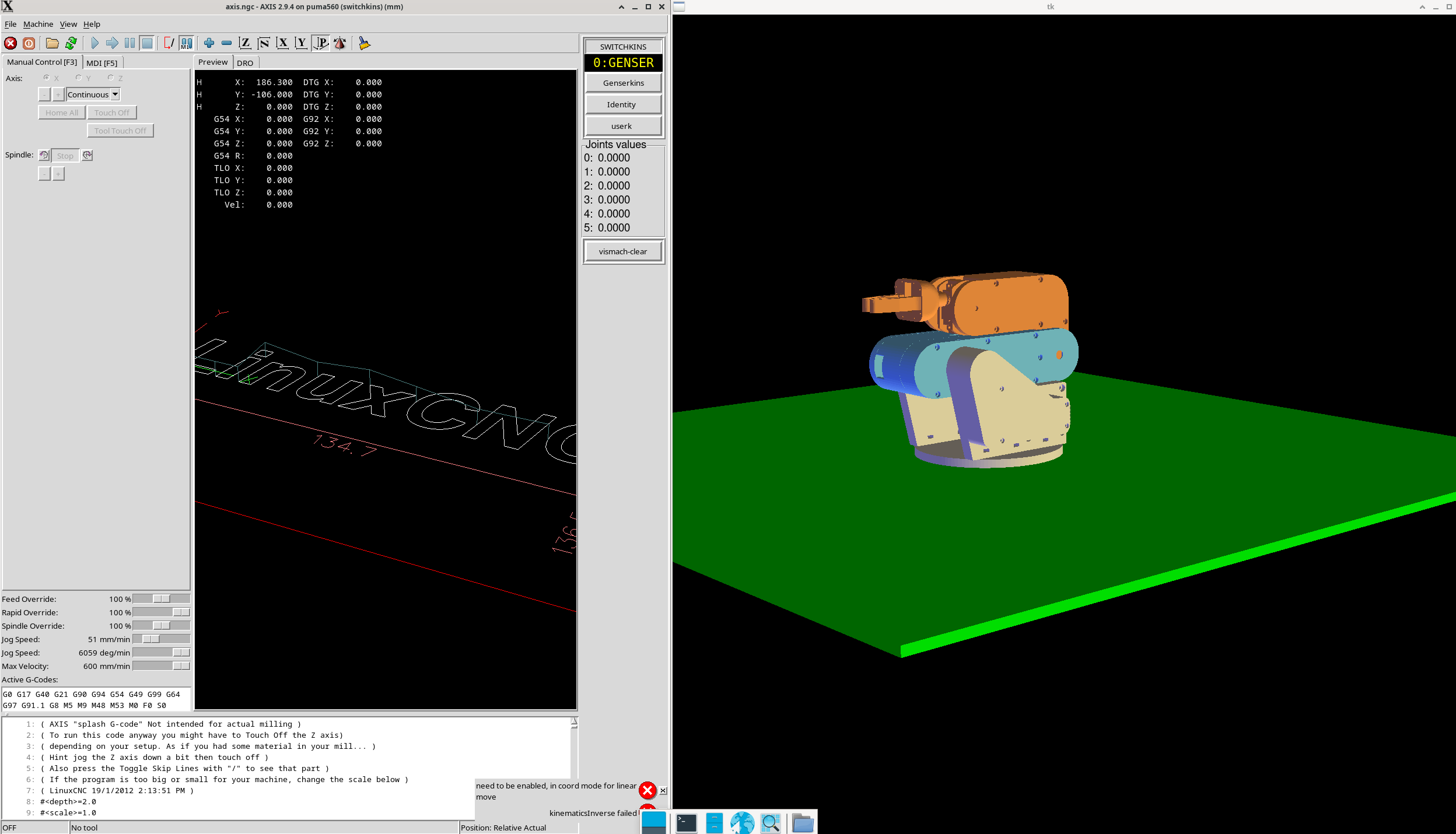Image resolution: width=1456 pixels, height=834 pixels.
Task: Reload the current file
Action: click(x=71, y=43)
